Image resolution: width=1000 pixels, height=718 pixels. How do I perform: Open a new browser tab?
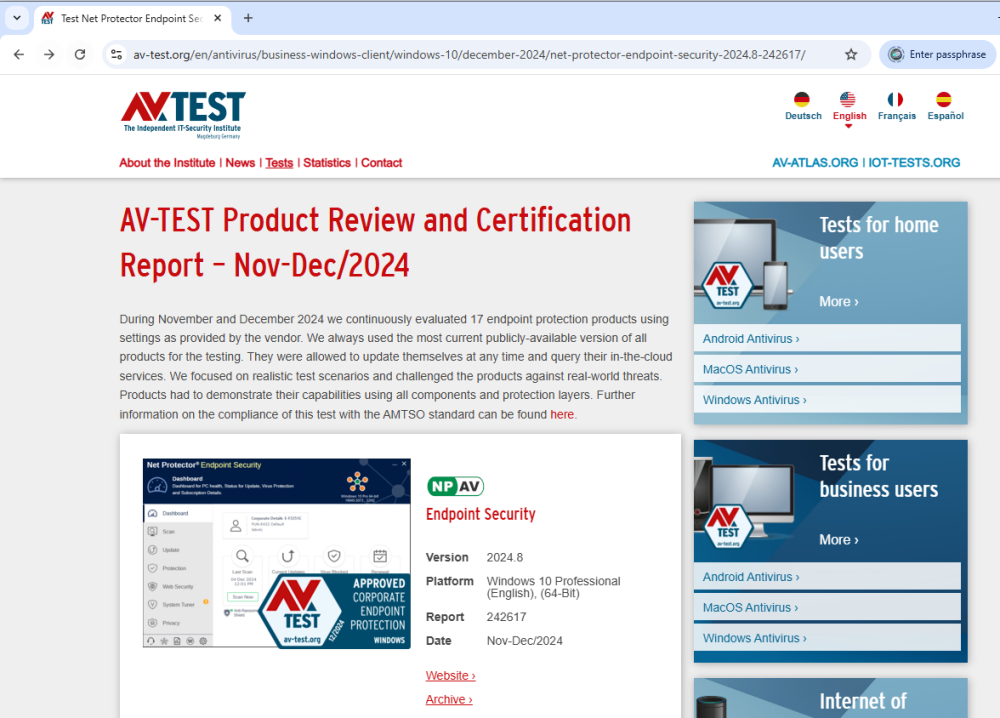coord(248,18)
